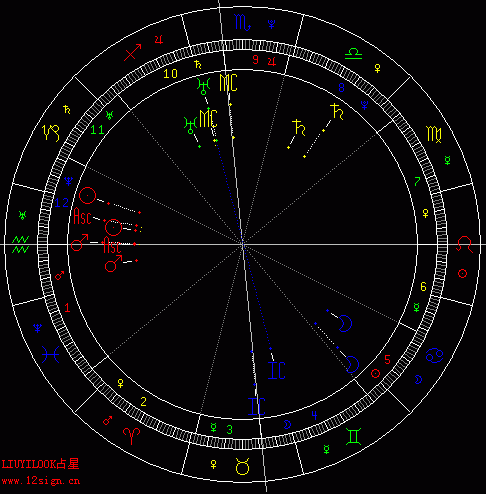
Task: Select the green Aquarius wave glyph
Action: pos(21,244)
